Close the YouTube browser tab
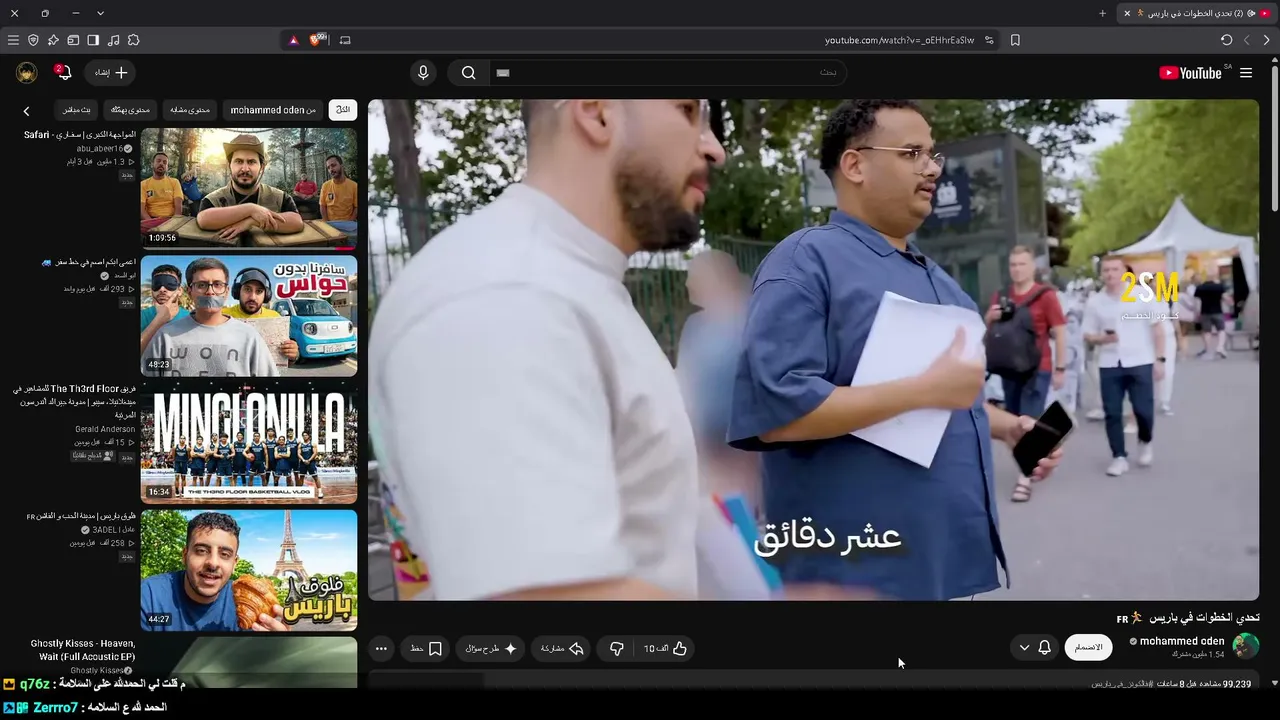Viewport: 1280px width, 720px height. pyautogui.click(x=1127, y=13)
